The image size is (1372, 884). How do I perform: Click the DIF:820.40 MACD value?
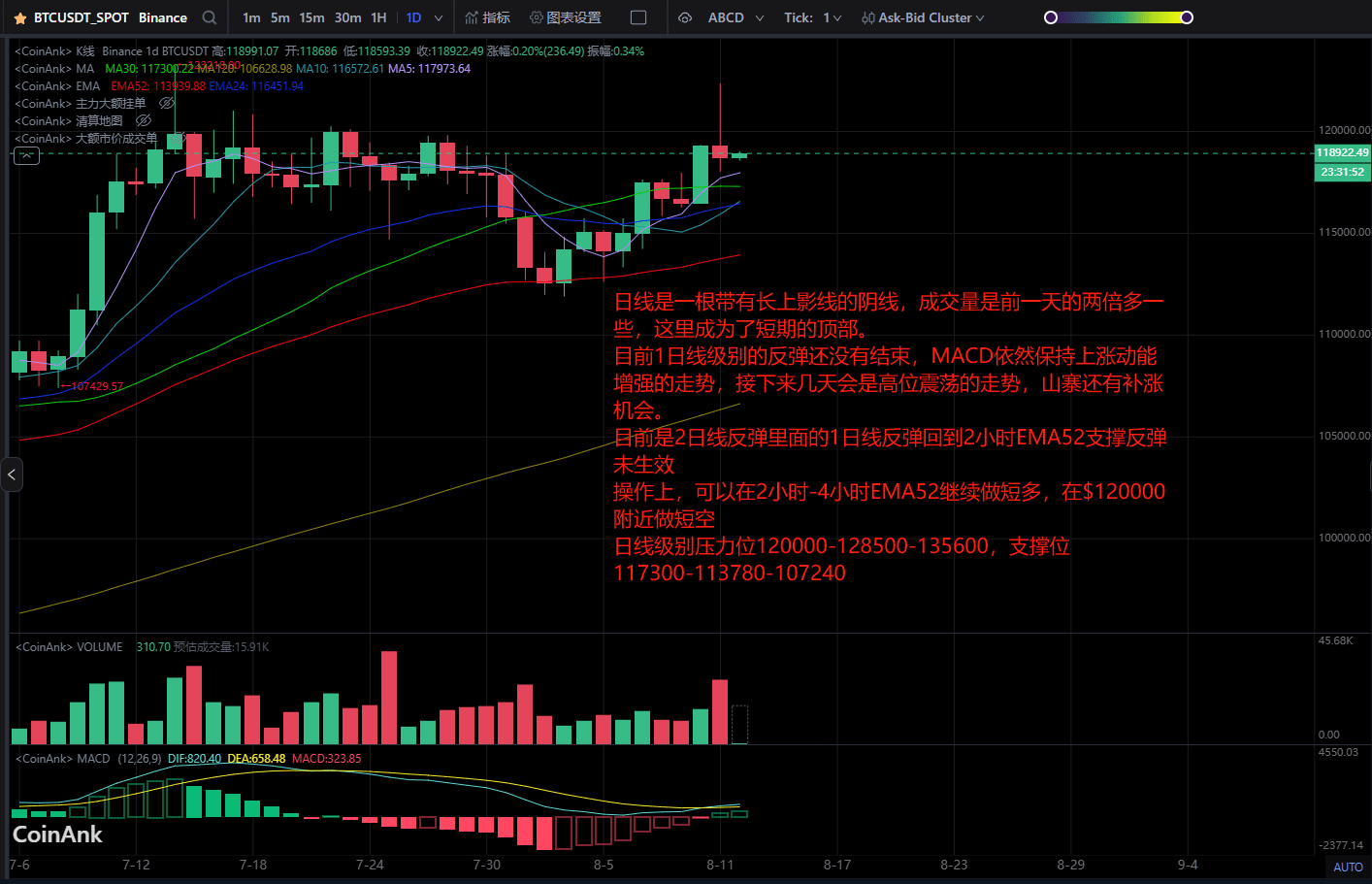coord(194,758)
